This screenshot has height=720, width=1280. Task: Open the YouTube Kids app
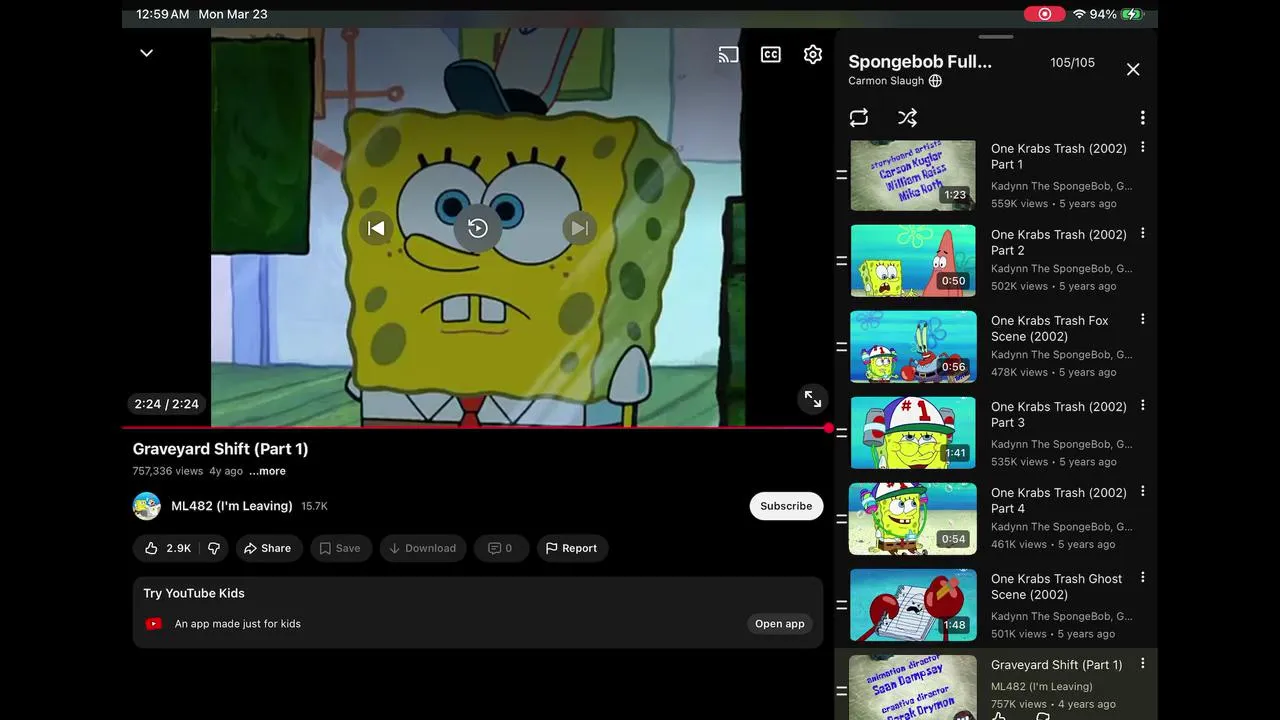[x=780, y=624]
